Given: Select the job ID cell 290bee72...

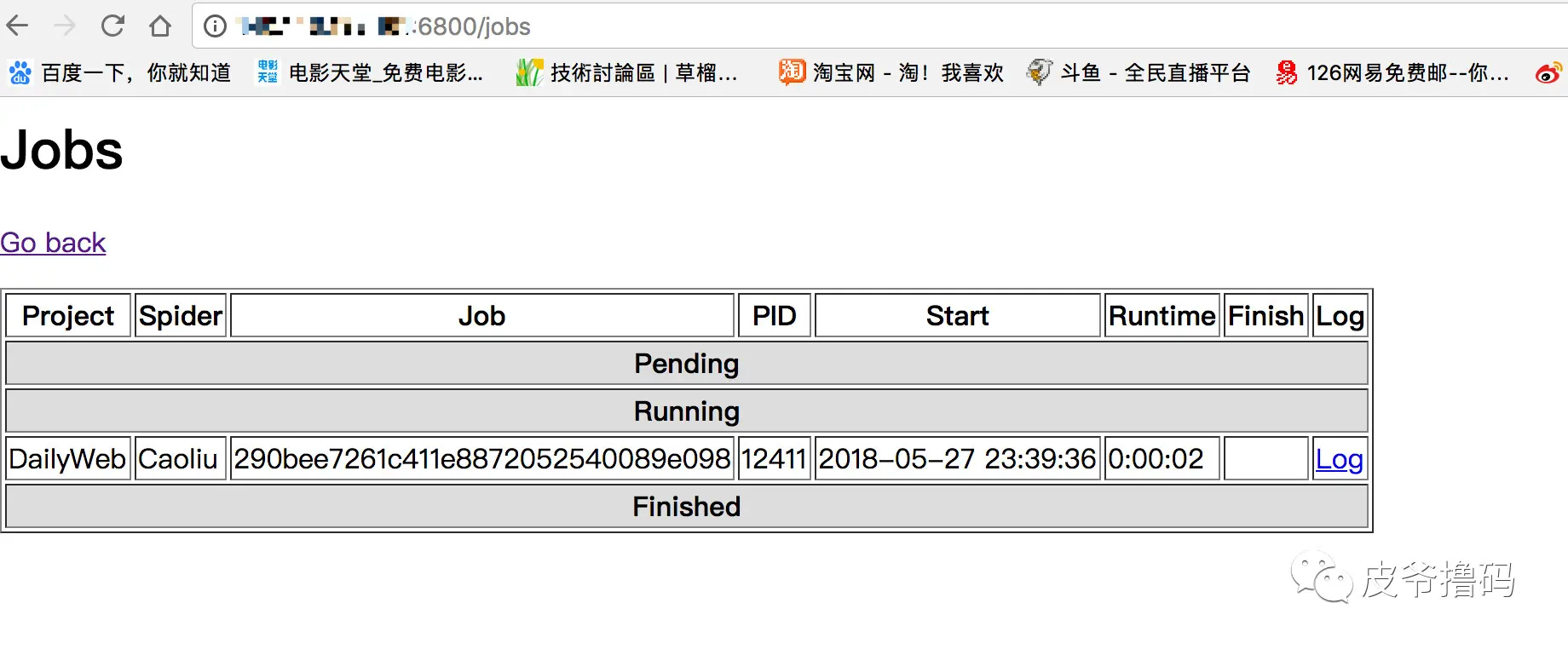Looking at the screenshot, I should pos(482,459).
